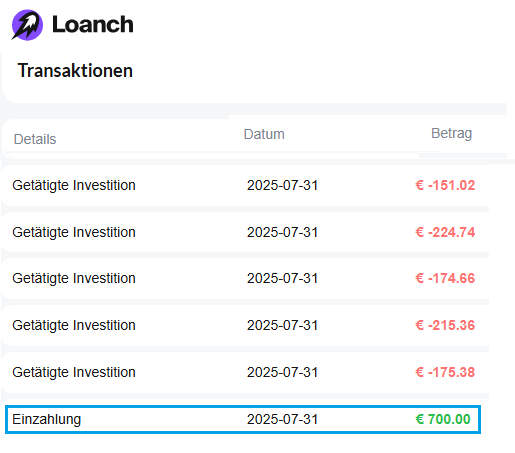
Task: Open the Getätigte Investition row of € -174.66
Action: (x=245, y=278)
